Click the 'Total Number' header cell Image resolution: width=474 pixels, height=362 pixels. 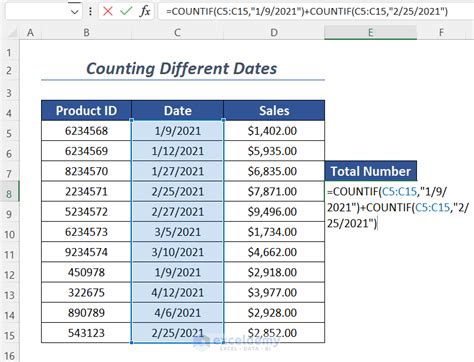[371, 171]
